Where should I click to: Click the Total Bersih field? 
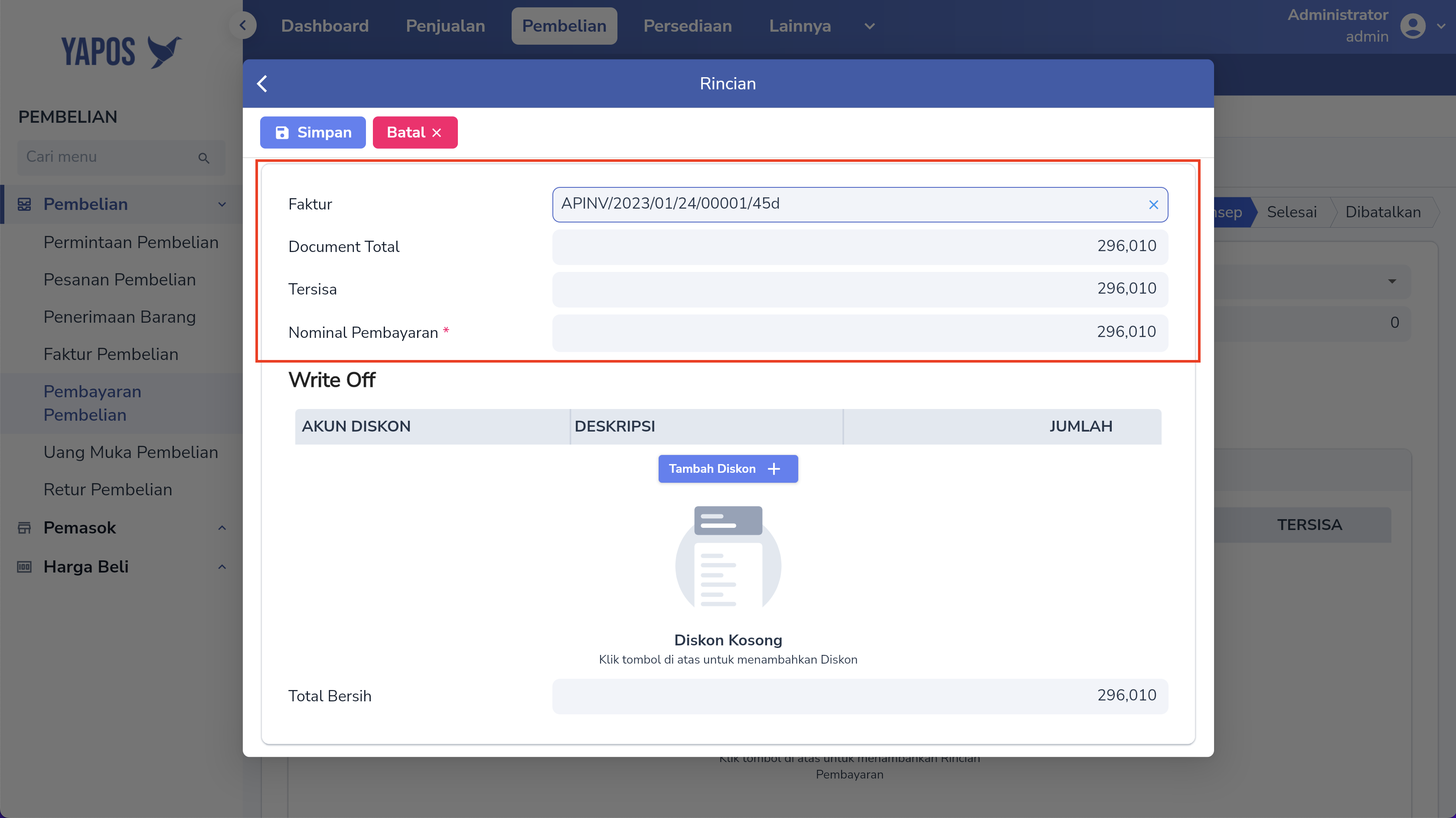coord(860,696)
